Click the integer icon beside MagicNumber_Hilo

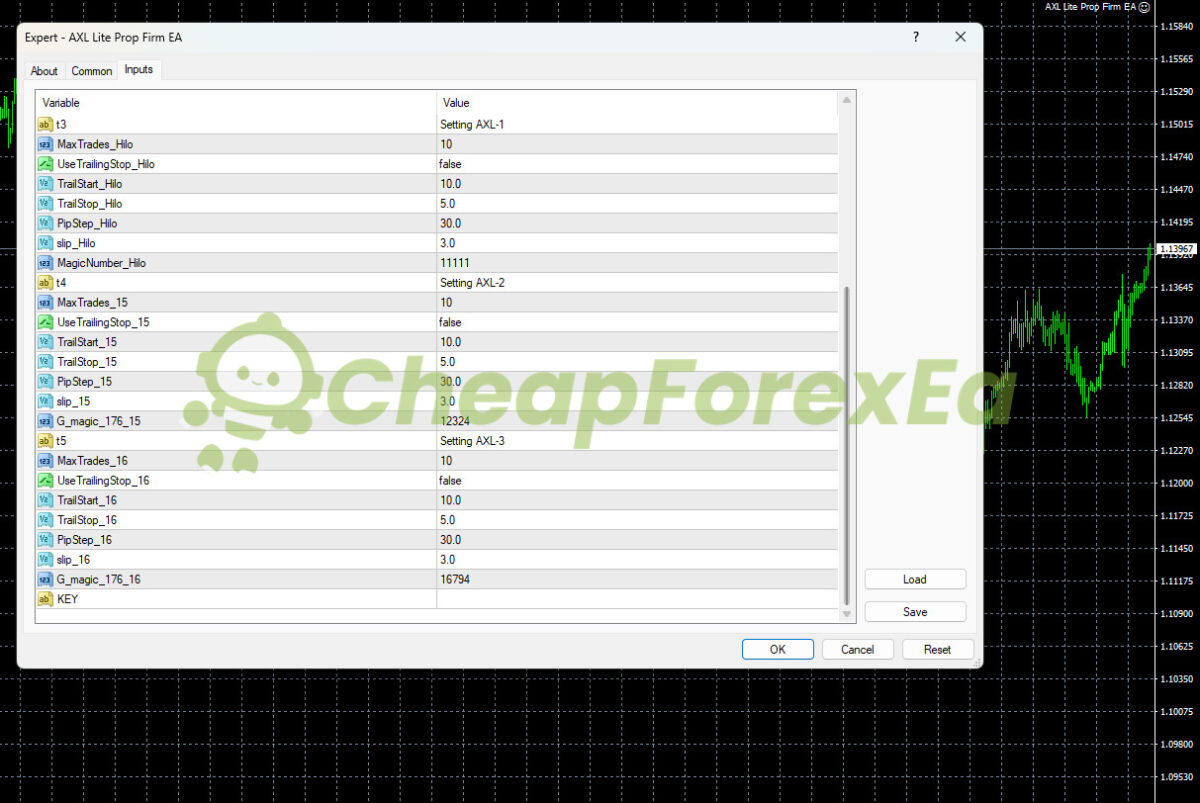(45, 263)
